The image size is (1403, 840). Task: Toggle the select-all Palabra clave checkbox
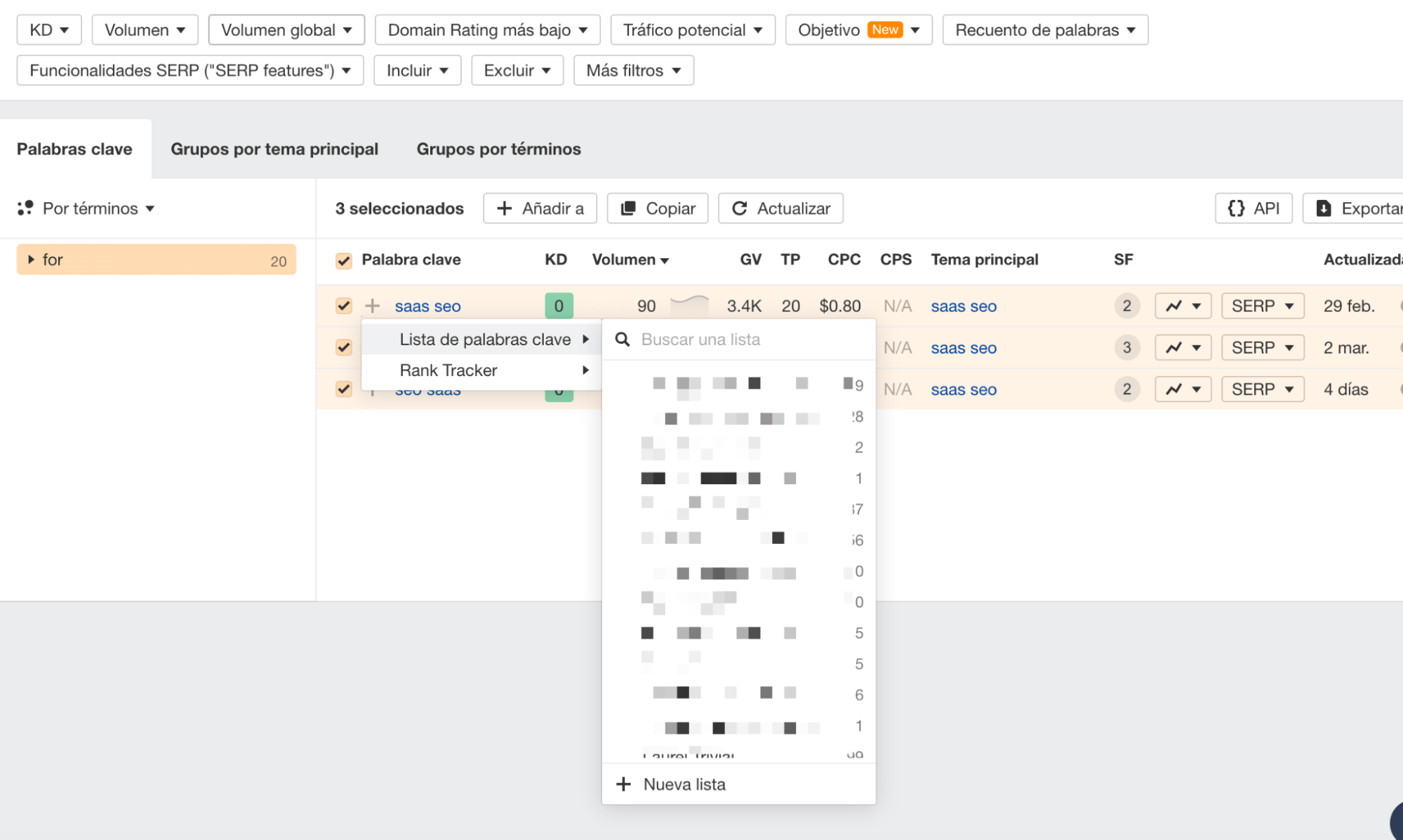coord(343,260)
